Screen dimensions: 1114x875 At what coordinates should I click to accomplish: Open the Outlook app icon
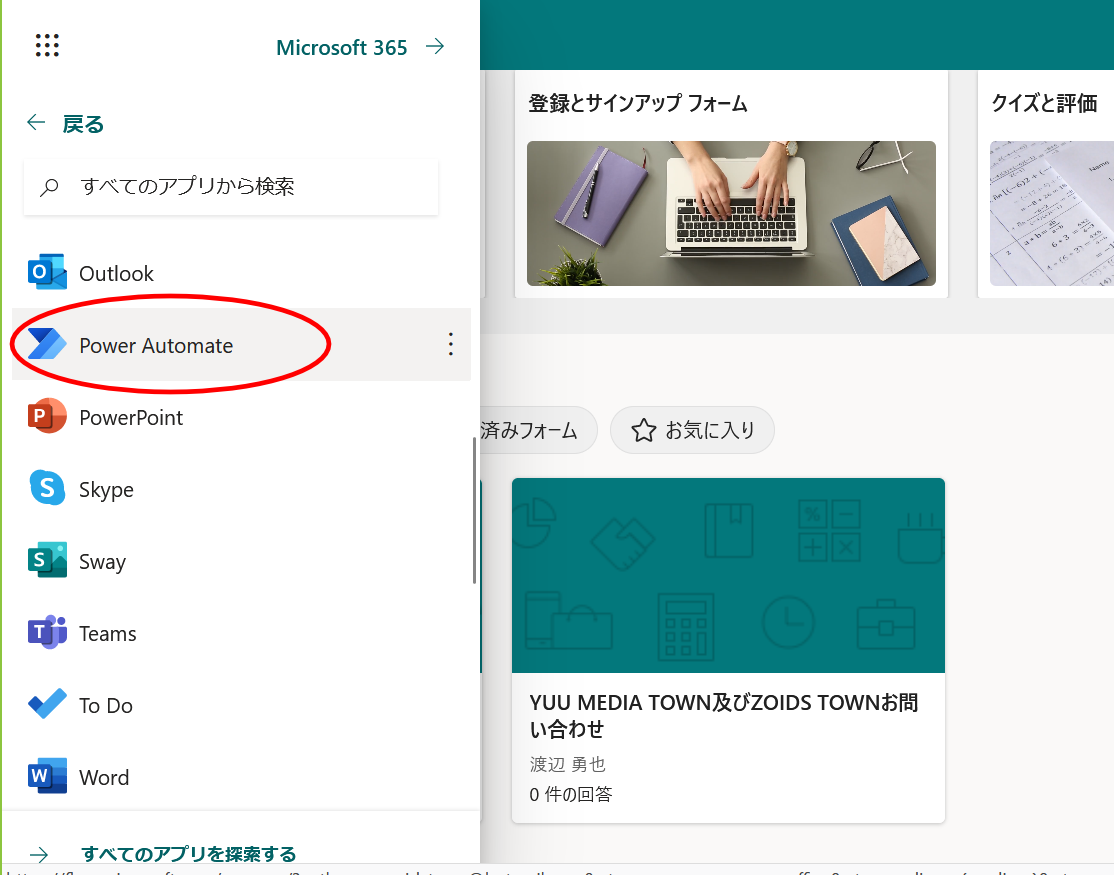[47, 272]
